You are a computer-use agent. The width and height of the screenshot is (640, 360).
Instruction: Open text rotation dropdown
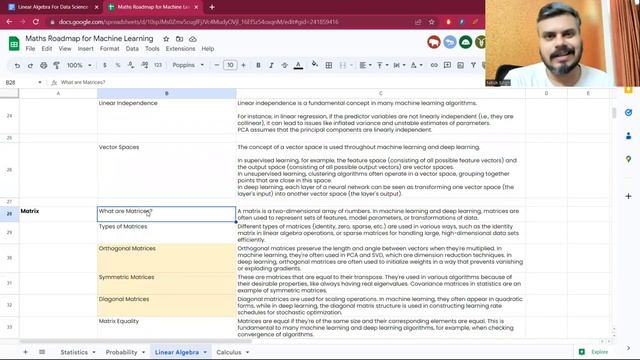[416, 65]
